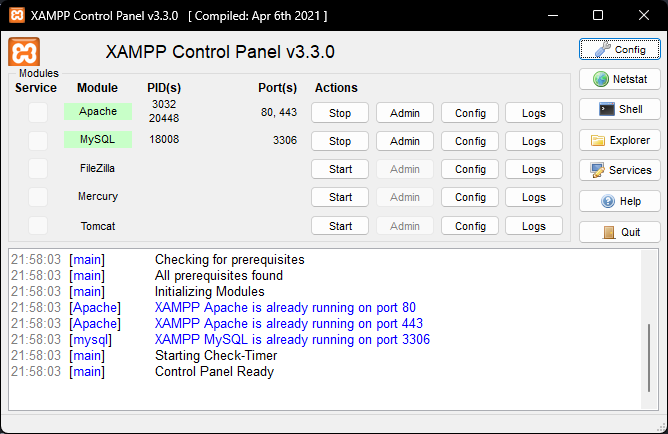Open the Services panel
Image resolution: width=668 pixels, height=434 pixels.
click(x=619, y=170)
